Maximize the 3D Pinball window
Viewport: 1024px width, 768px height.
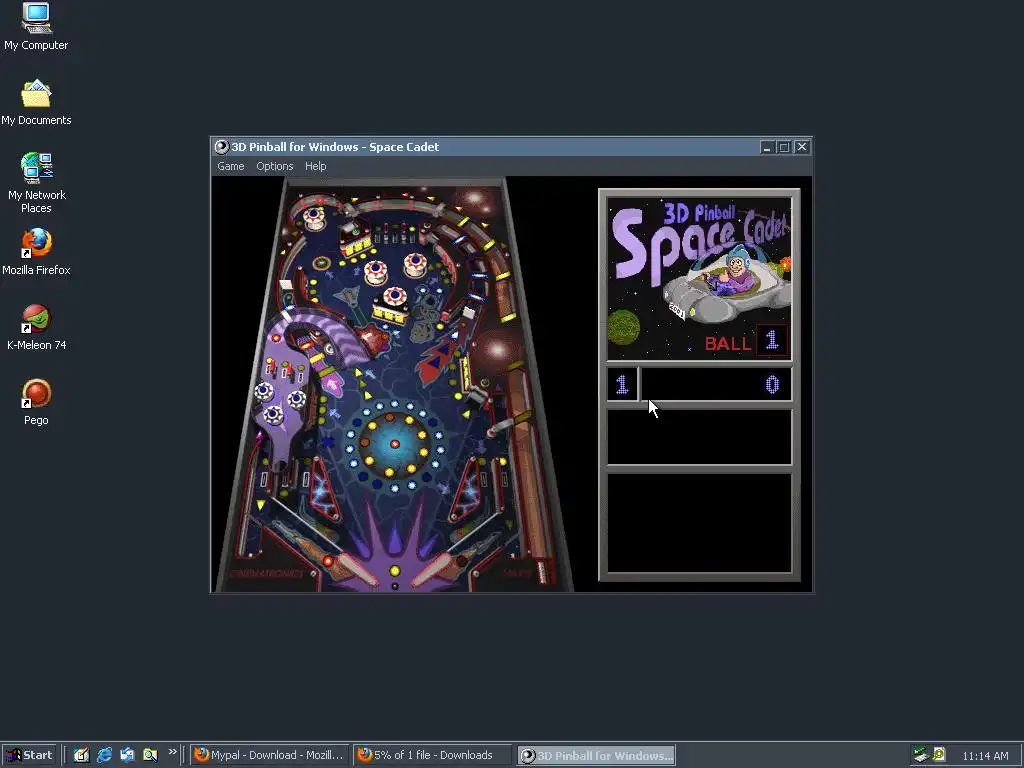[x=784, y=147]
